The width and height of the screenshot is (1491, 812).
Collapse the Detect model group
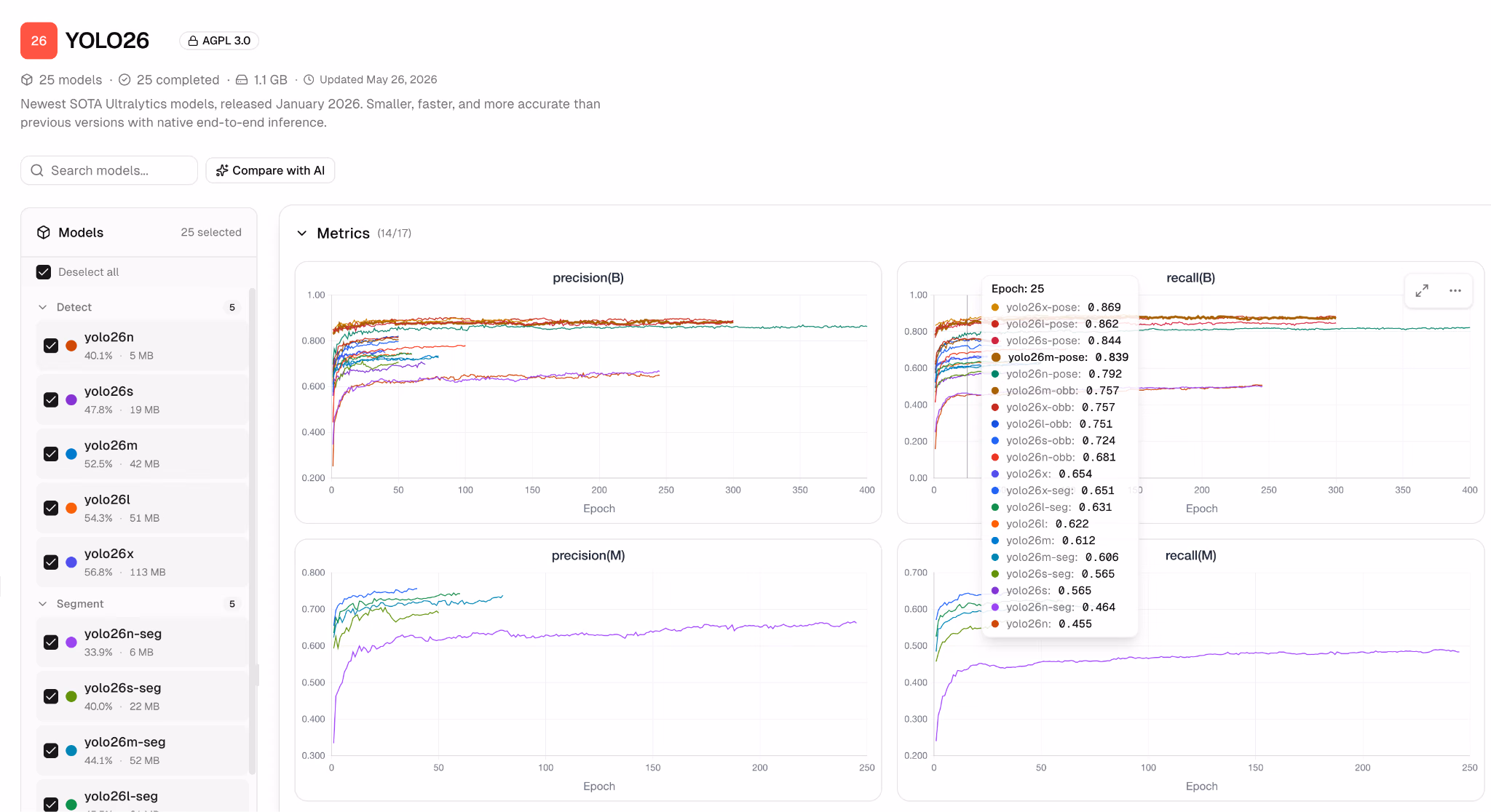(42, 307)
